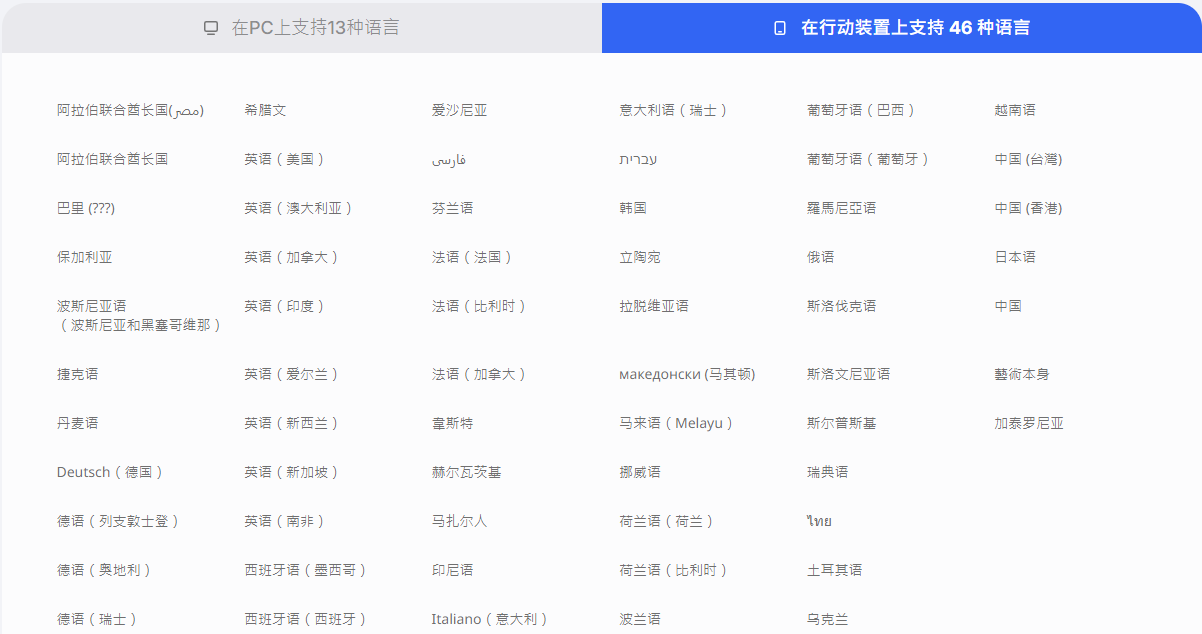Image resolution: width=1202 pixels, height=634 pixels.
Task: Click 英语（印度）
Action: pyautogui.click(x=286, y=306)
